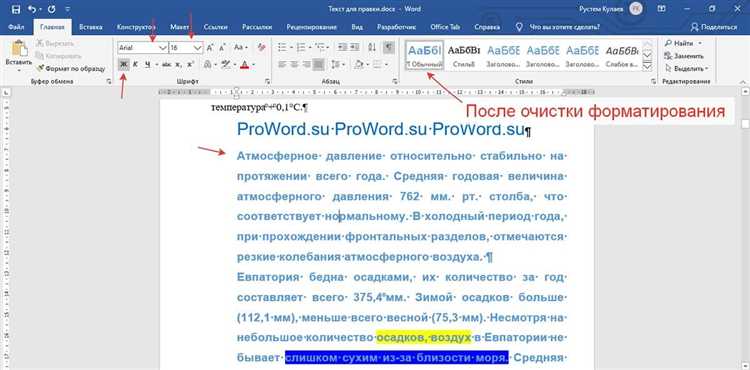This screenshot has width=750, height=370.
Task: Decrease the paragraph indent
Action: pyautogui.click(x=342, y=48)
